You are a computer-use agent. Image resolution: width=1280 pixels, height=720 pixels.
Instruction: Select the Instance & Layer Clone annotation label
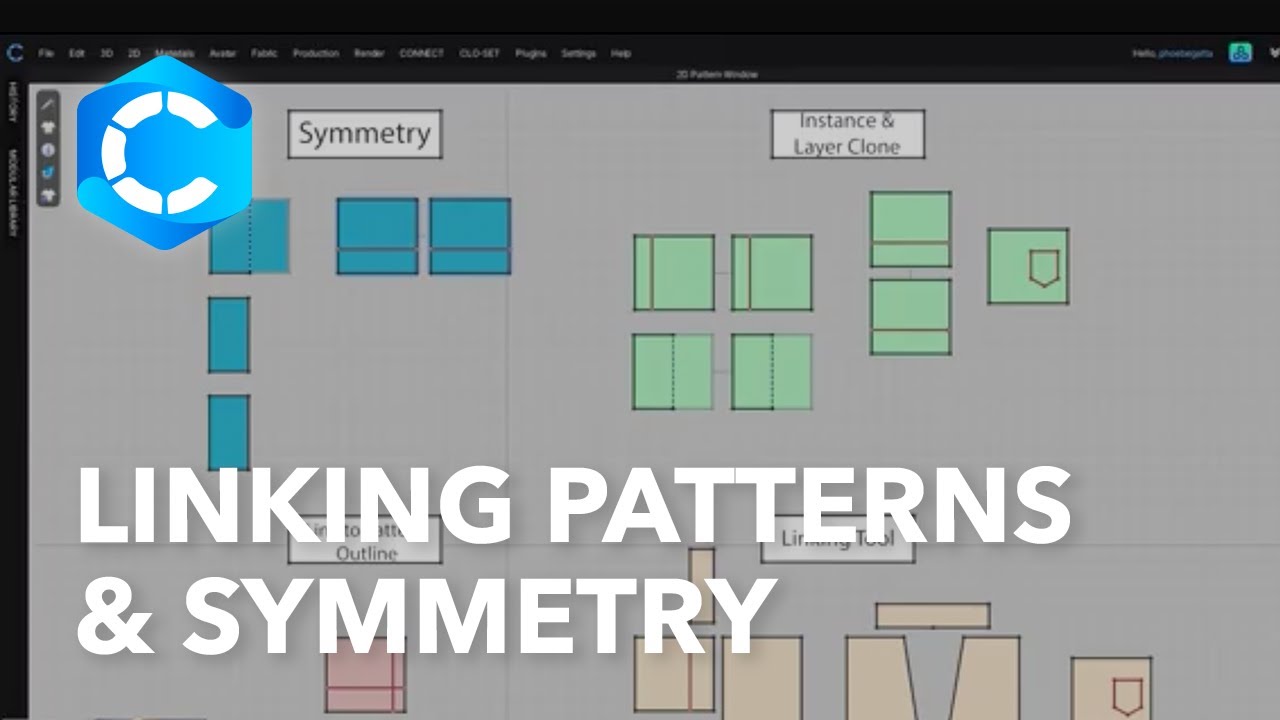pos(847,134)
